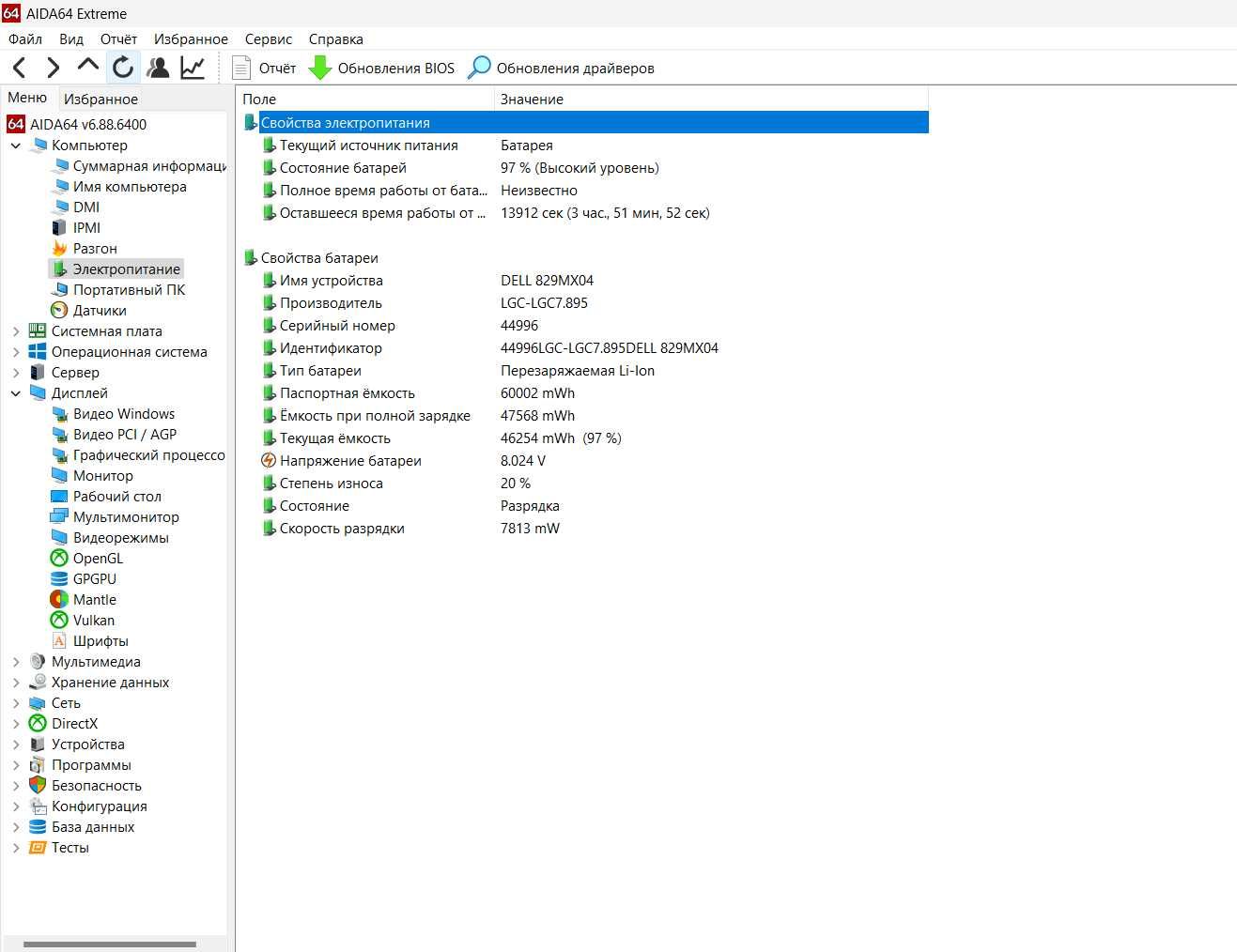Click the Видео Windows icon
This screenshot has width=1237, height=952.
coord(59,414)
